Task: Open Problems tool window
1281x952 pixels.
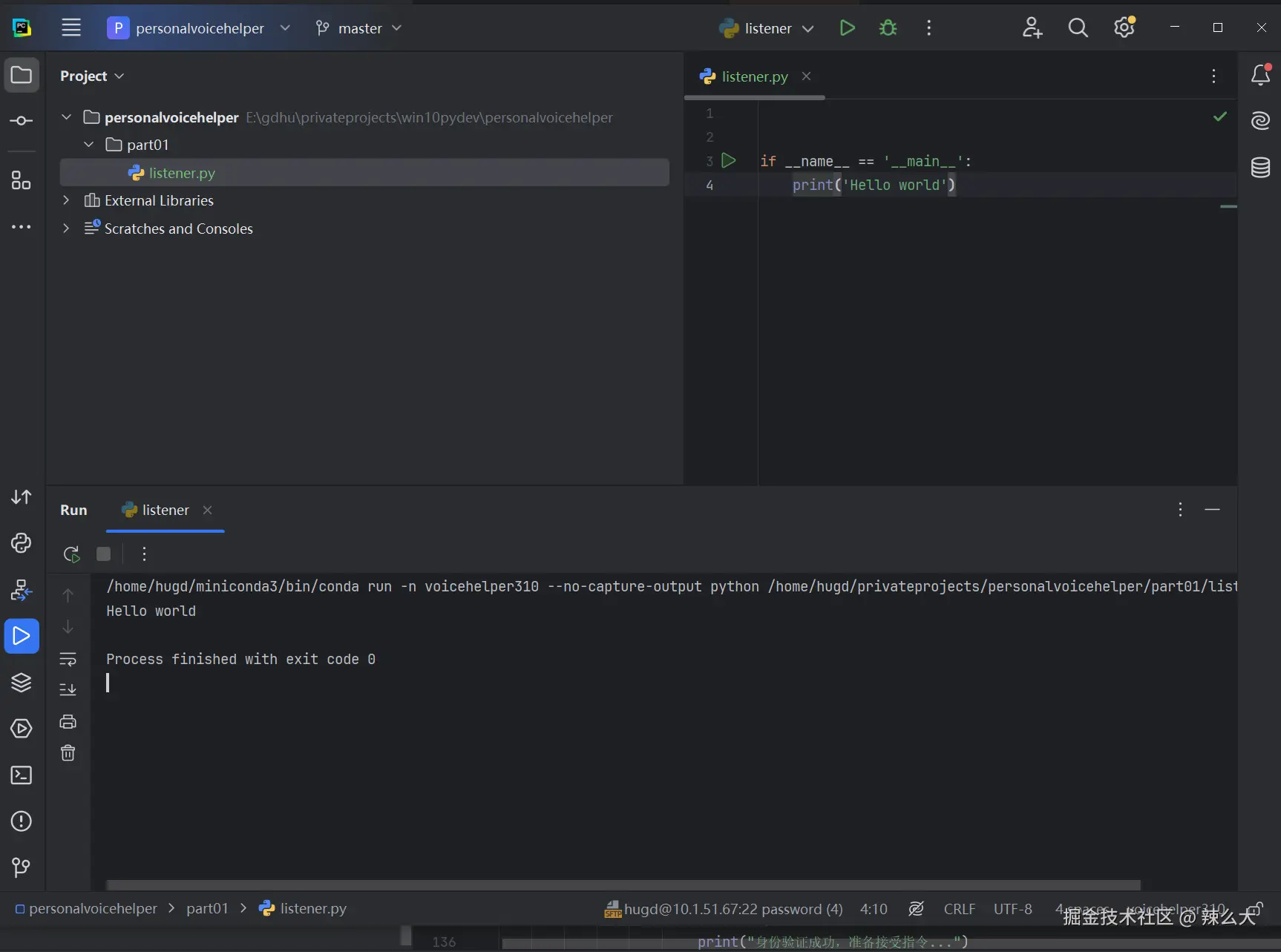Action: point(22,821)
